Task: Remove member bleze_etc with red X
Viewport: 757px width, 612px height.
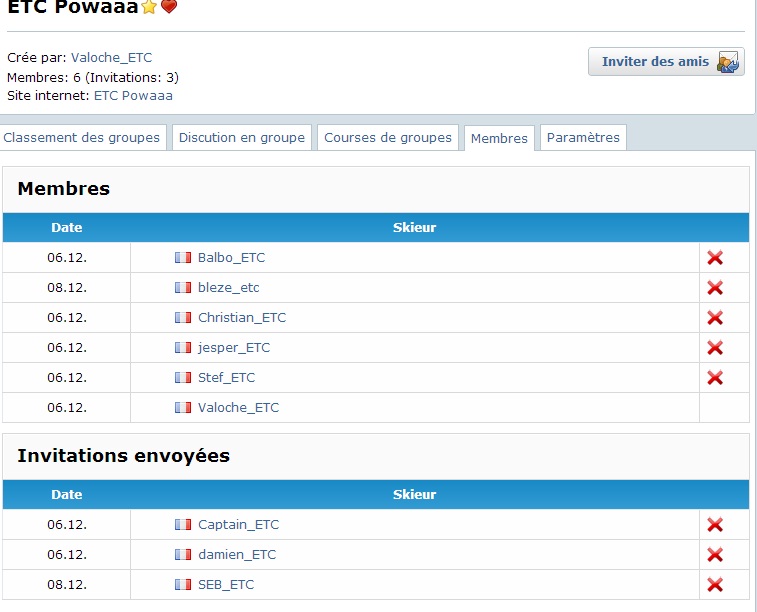Action: 715,288
